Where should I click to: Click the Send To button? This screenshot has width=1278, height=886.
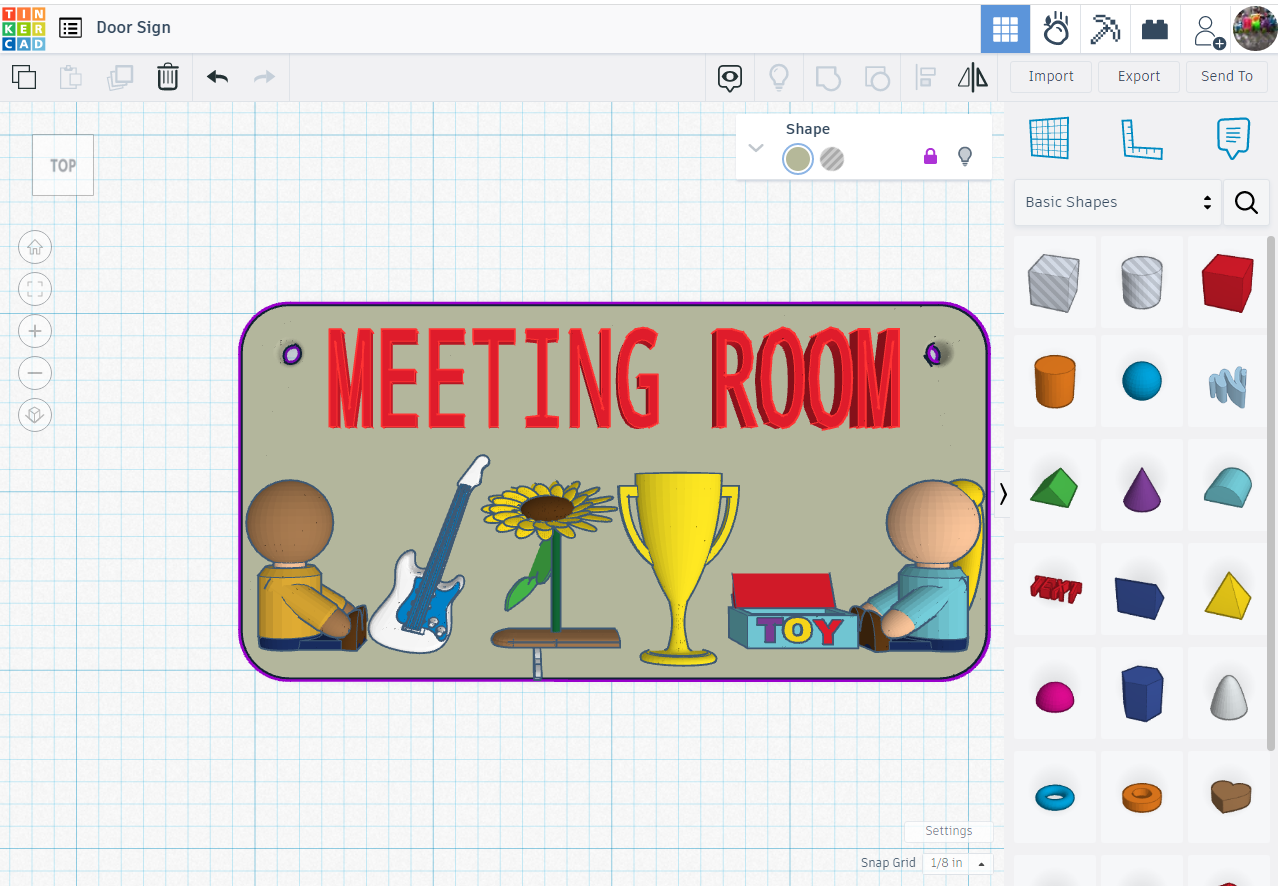[x=1227, y=76]
